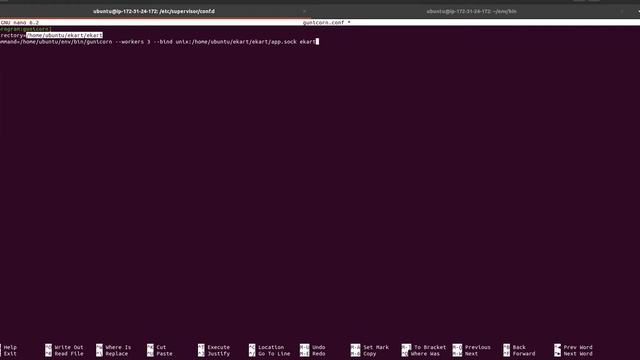Click the Help shortcut in nano footer
The width and height of the screenshot is (640, 360).
10,347
